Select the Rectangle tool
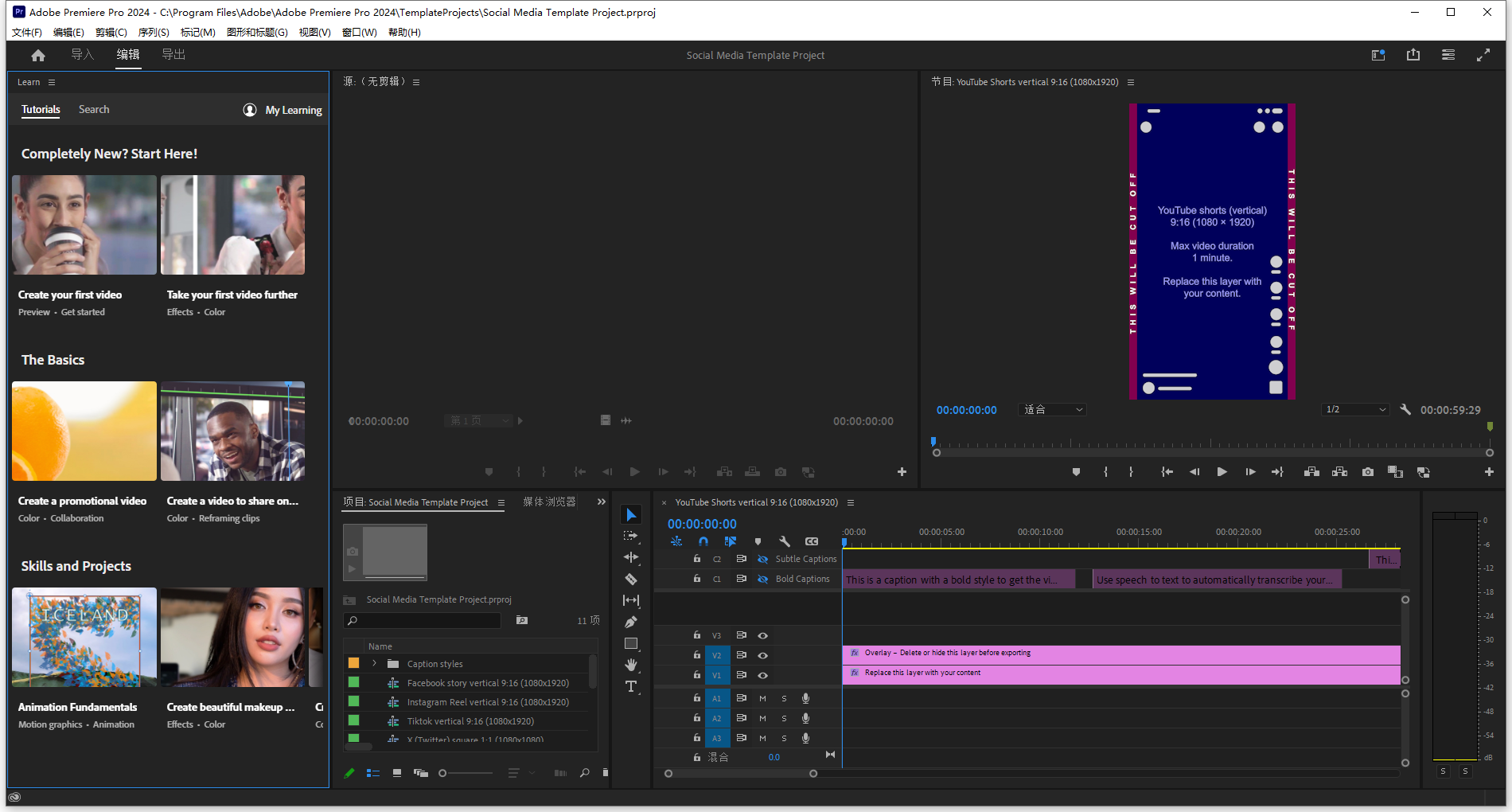The height and width of the screenshot is (812, 1512). point(631,643)
